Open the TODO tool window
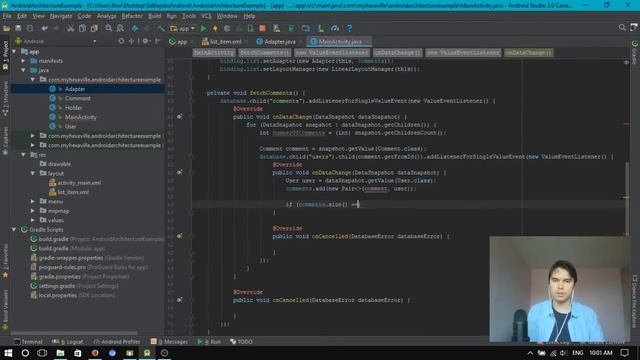Screen dimensions: 640x360 click(241, 342)
